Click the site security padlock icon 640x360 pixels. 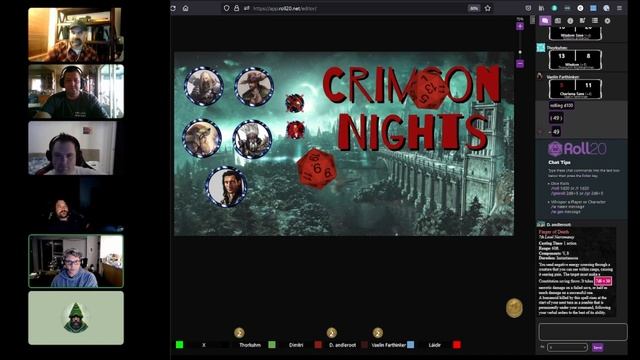tap(236, 8)
